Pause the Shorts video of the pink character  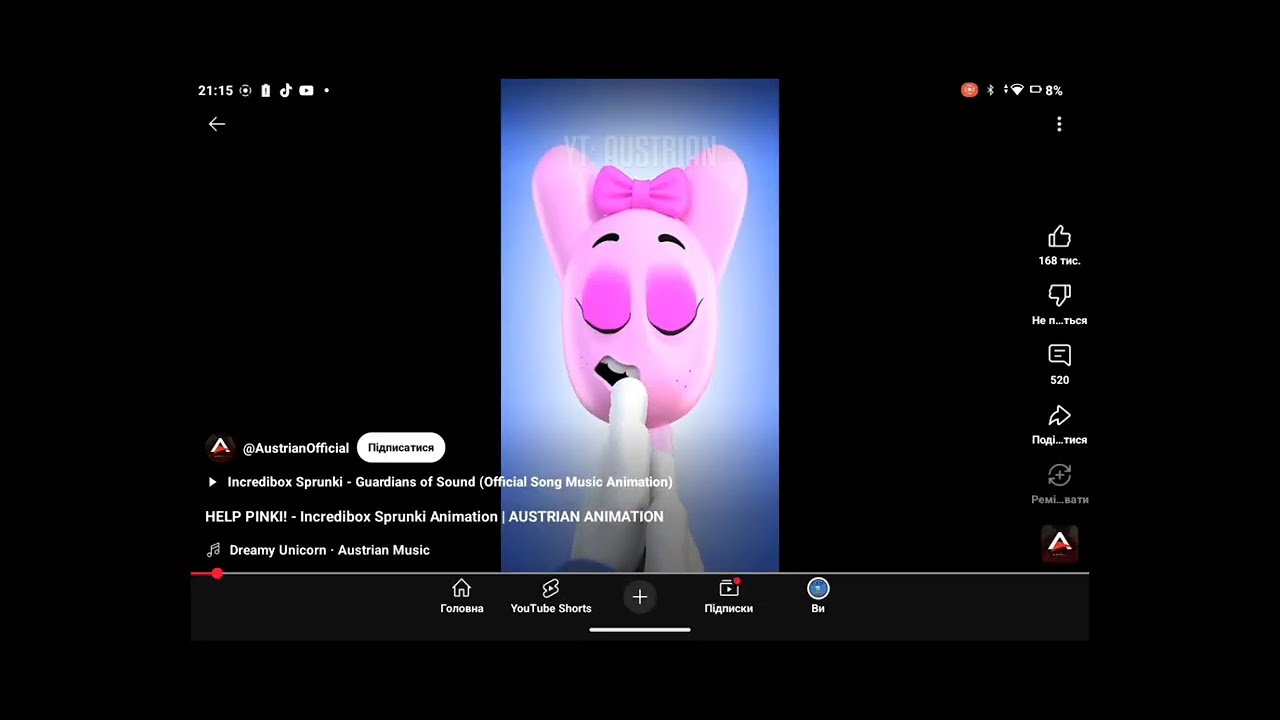pos(640,325)
